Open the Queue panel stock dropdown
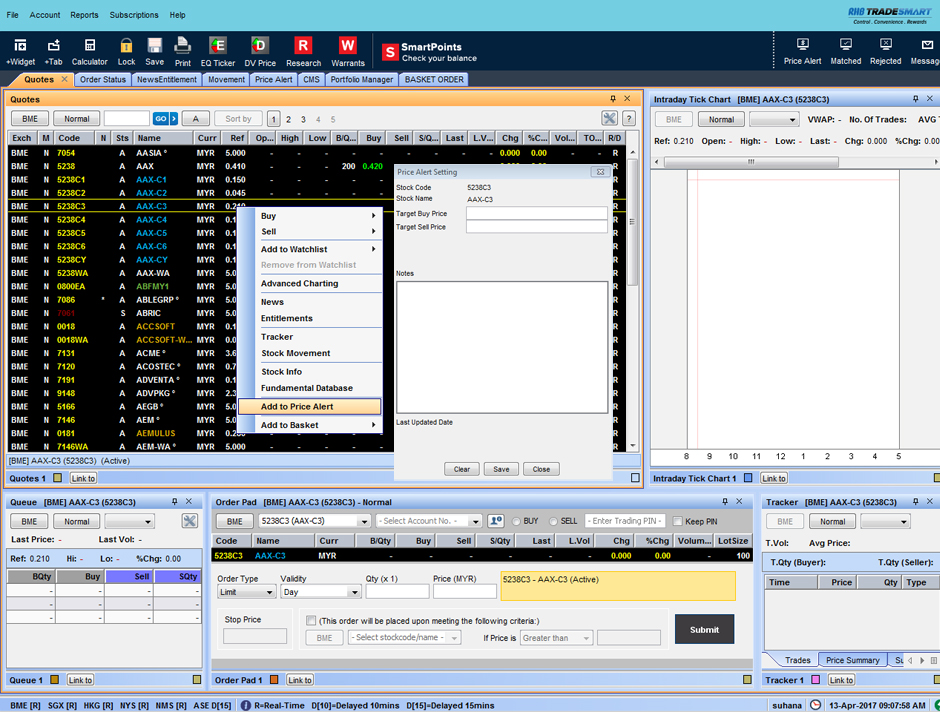Image resolution: width=940 pixels, height=712 pixels. (x=129, y=521)
